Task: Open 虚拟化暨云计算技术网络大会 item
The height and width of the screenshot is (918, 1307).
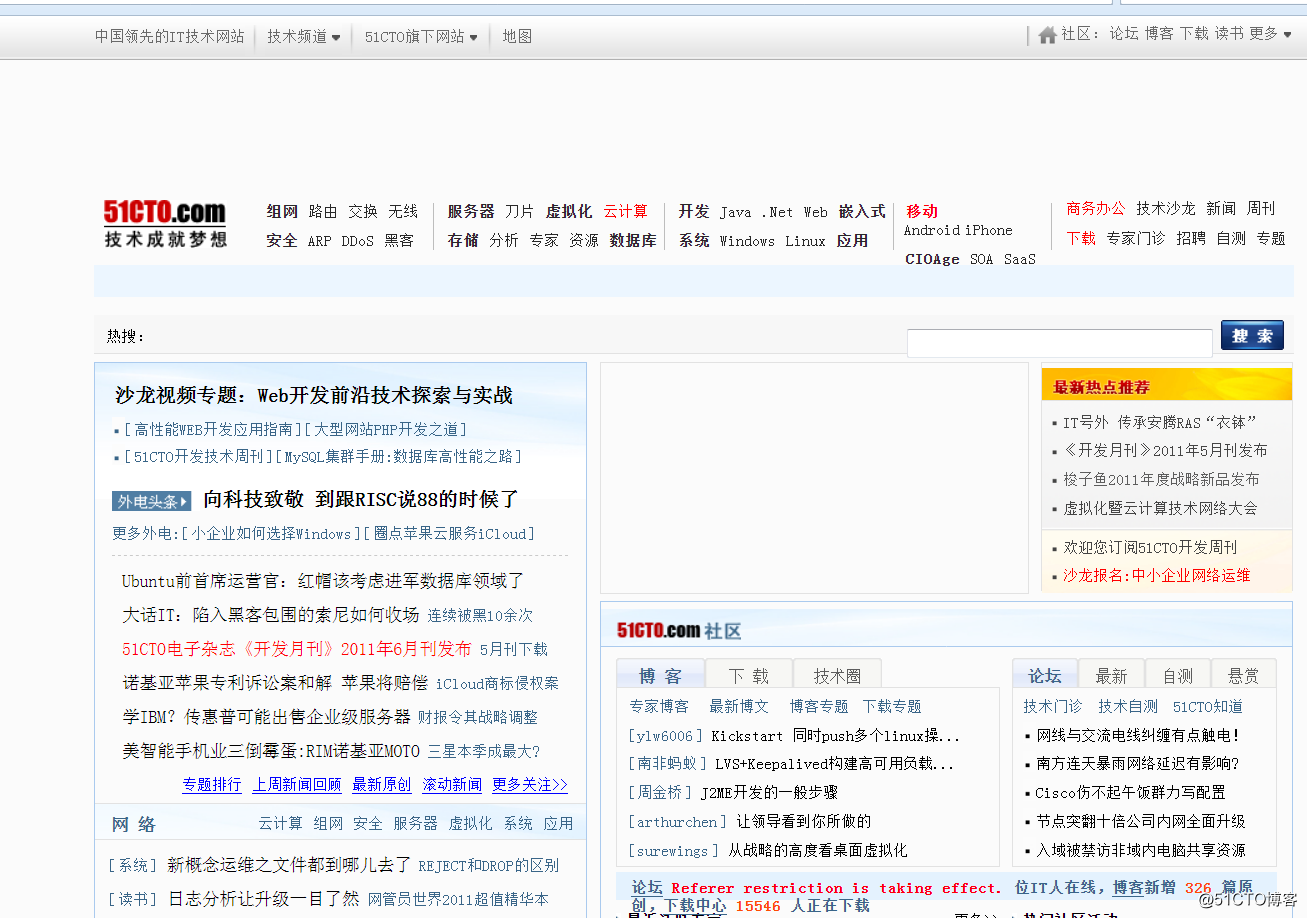Action: point(1160,508)
